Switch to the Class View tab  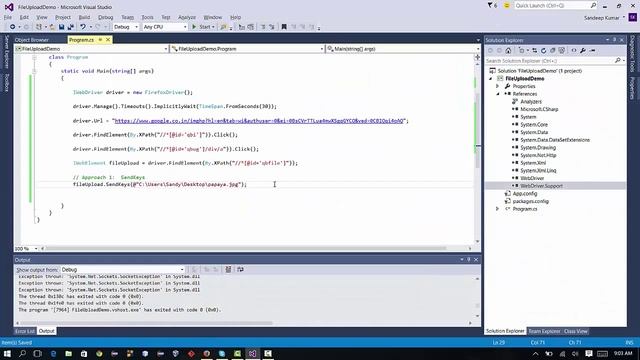click(x=576, y=331)
